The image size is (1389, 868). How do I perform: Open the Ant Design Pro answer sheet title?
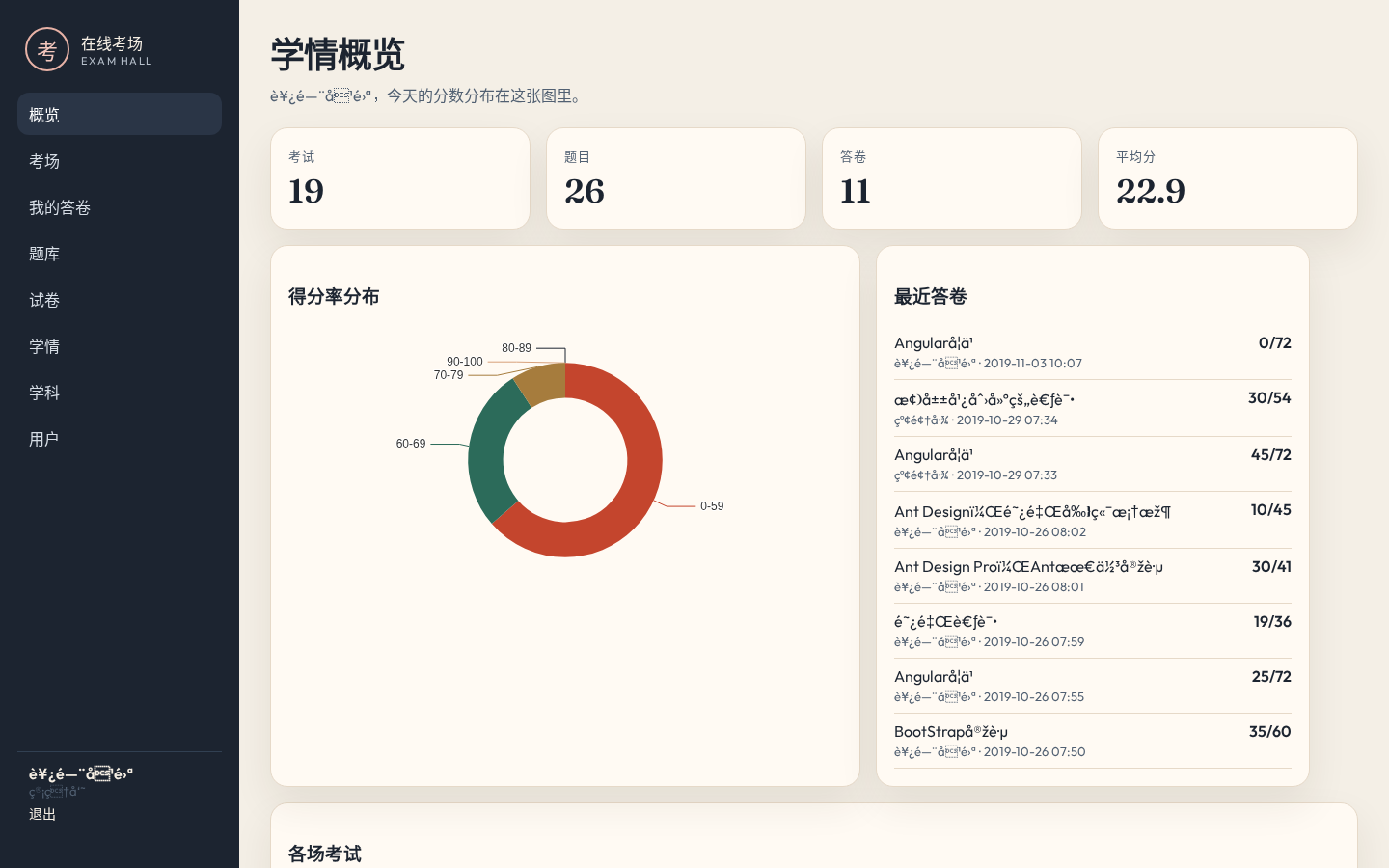tap(1028, 566)
